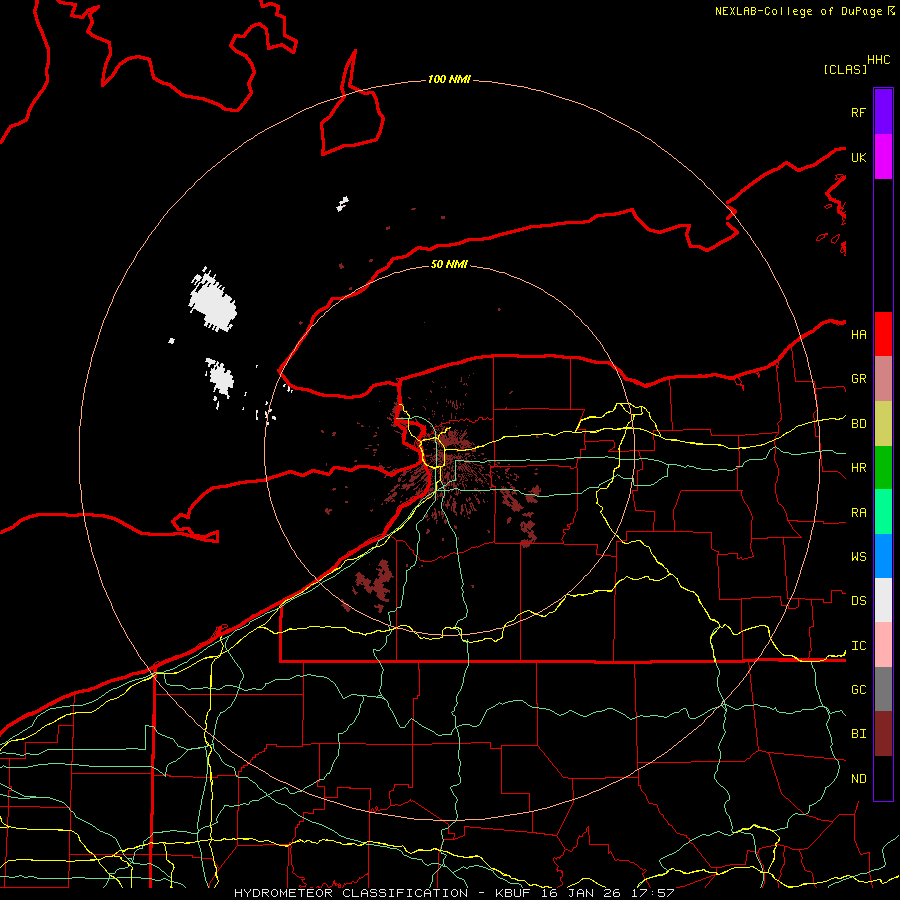Click the HR heavy rain green swatch
Image resolution: width=900 pixels, height=900 pixels.
coord(883,468)
